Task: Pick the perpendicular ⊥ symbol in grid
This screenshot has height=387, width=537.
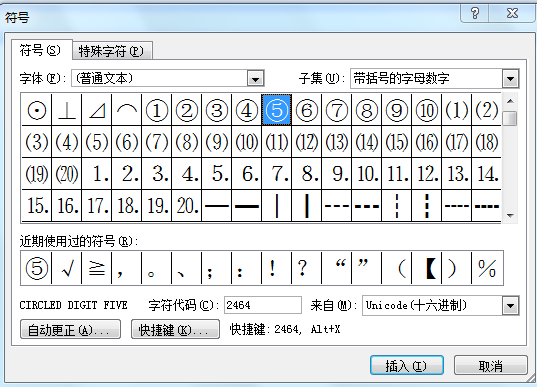Action: (67, 110)
